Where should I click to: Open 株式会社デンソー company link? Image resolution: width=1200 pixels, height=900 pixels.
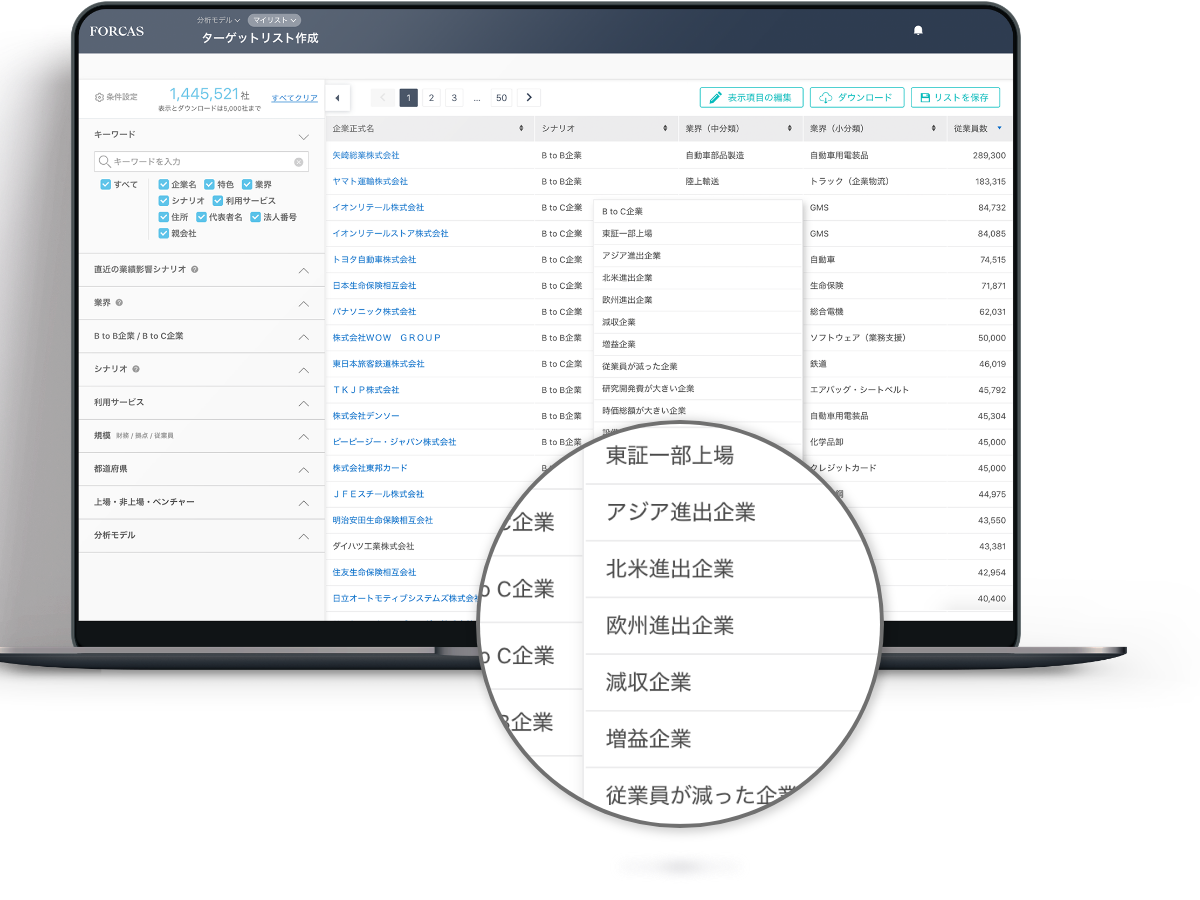(x=366, y=415)
